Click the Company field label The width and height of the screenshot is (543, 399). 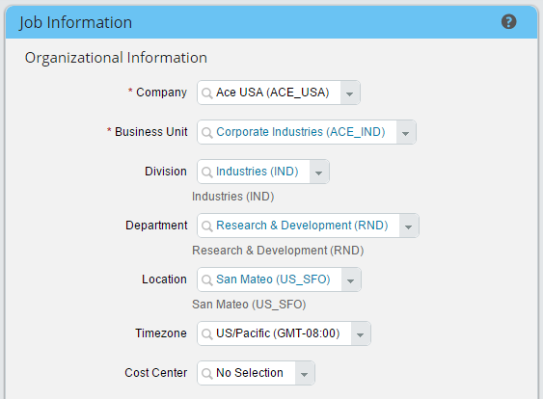[x=161, y=92]
